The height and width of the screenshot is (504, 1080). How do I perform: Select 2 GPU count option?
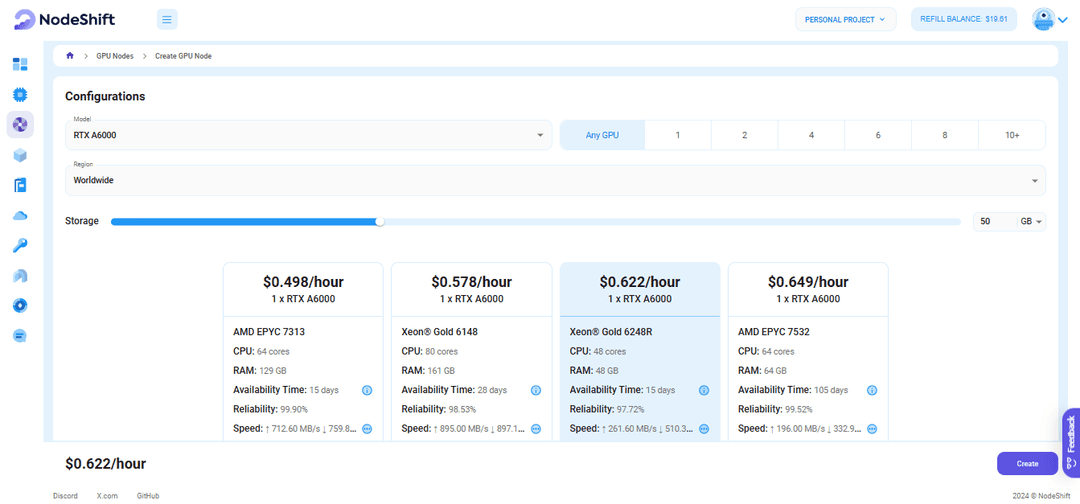745,136
